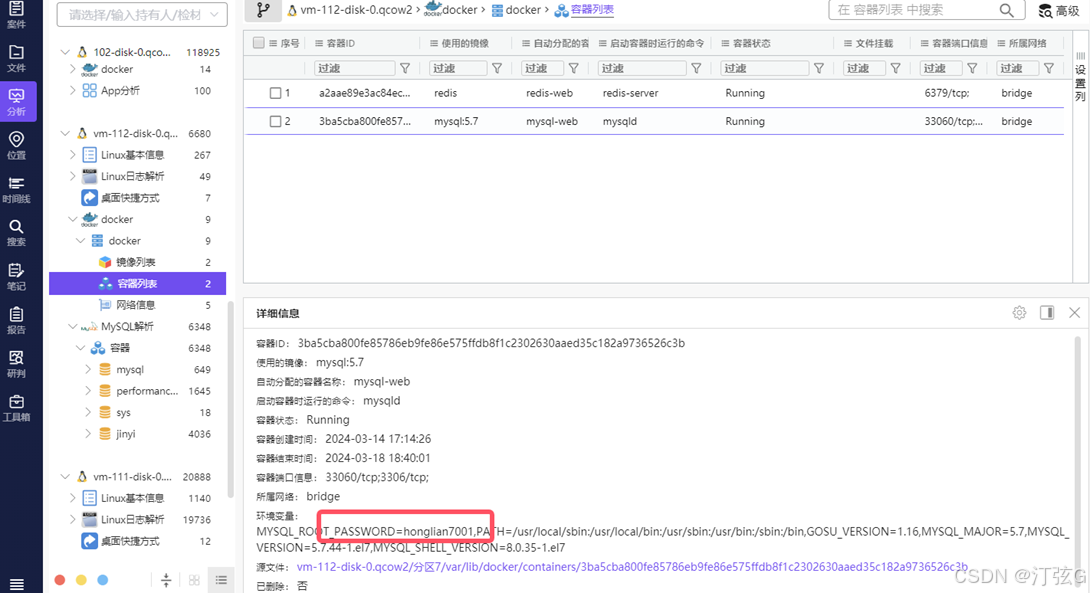Open the 位置 (location) sidebar view

point(16,145)
